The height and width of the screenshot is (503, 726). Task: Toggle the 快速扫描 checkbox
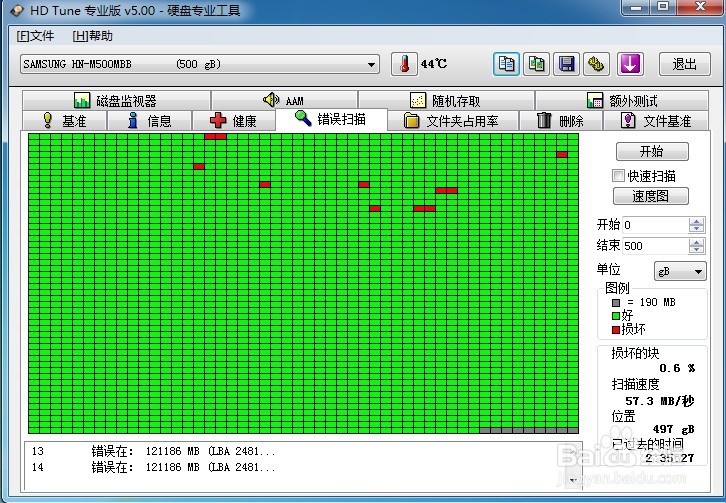click(618, 176)
